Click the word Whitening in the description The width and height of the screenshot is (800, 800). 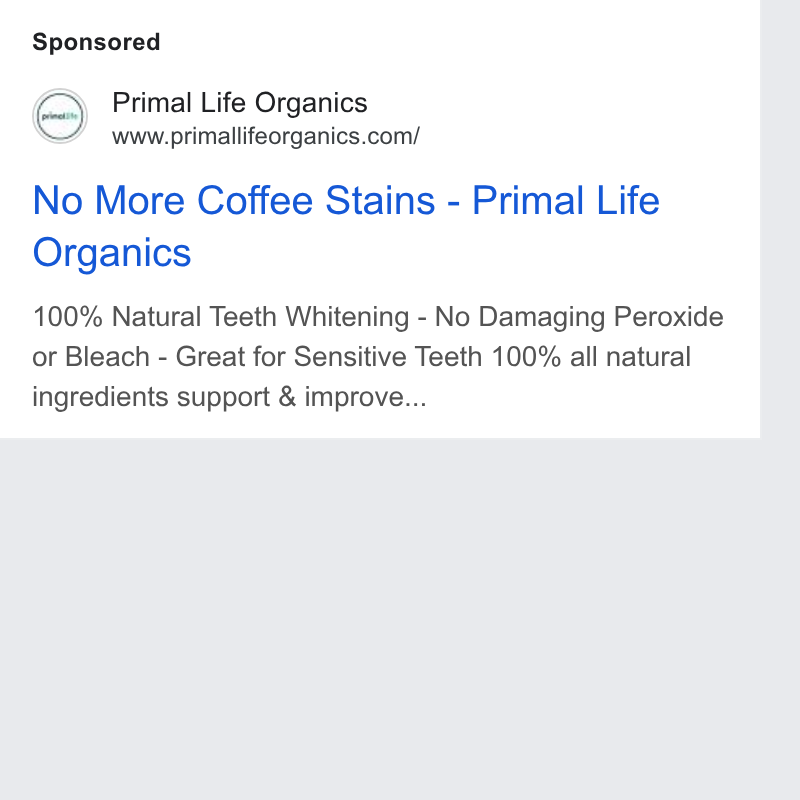347,317
